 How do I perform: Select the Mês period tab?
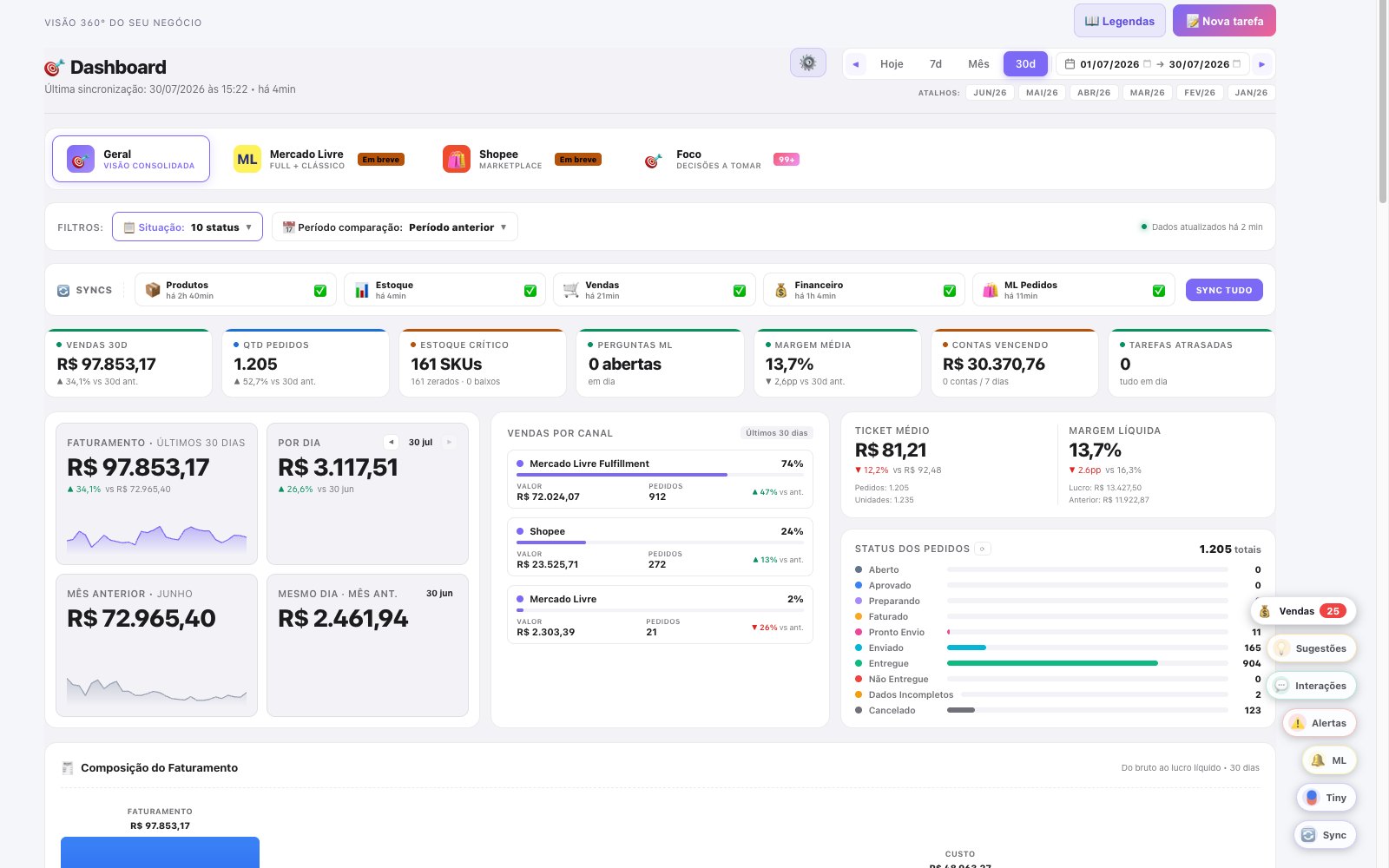click(978, 64)
